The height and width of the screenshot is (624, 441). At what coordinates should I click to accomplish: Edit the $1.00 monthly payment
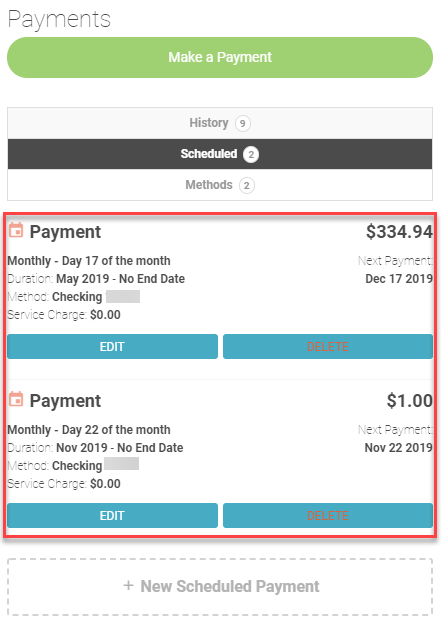coord(112,516)
